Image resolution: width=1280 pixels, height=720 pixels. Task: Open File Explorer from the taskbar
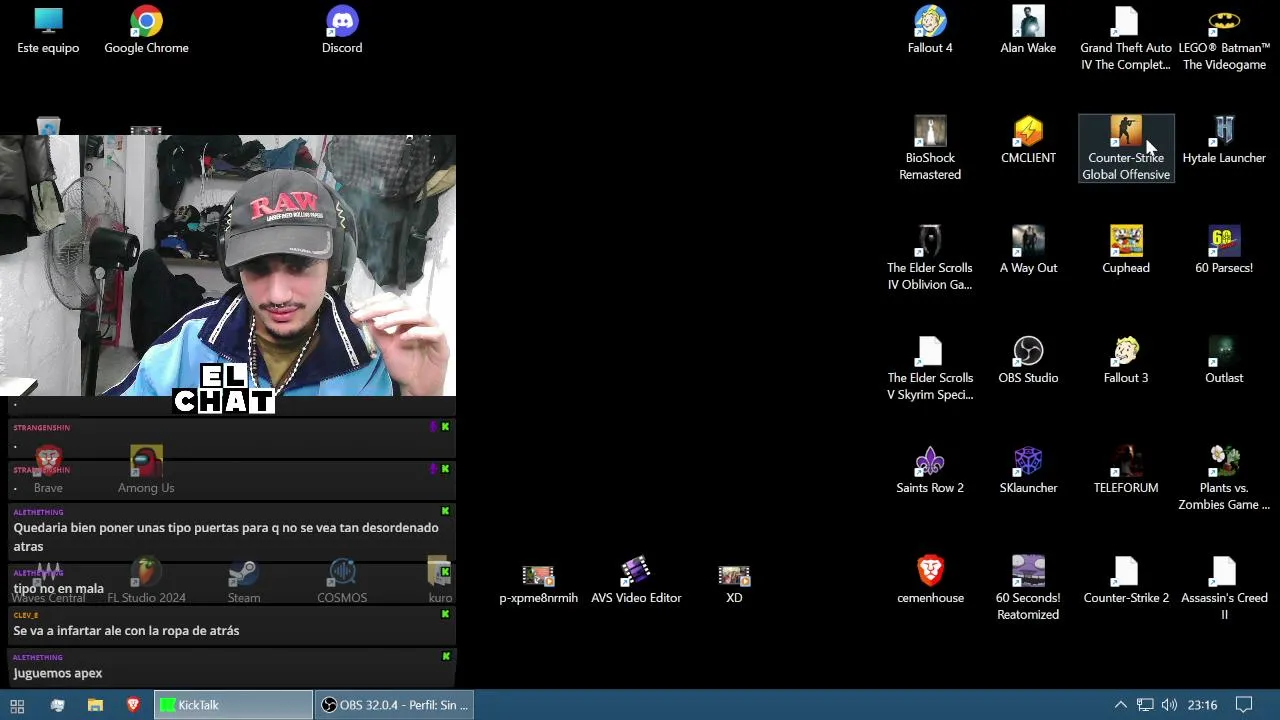95,705
